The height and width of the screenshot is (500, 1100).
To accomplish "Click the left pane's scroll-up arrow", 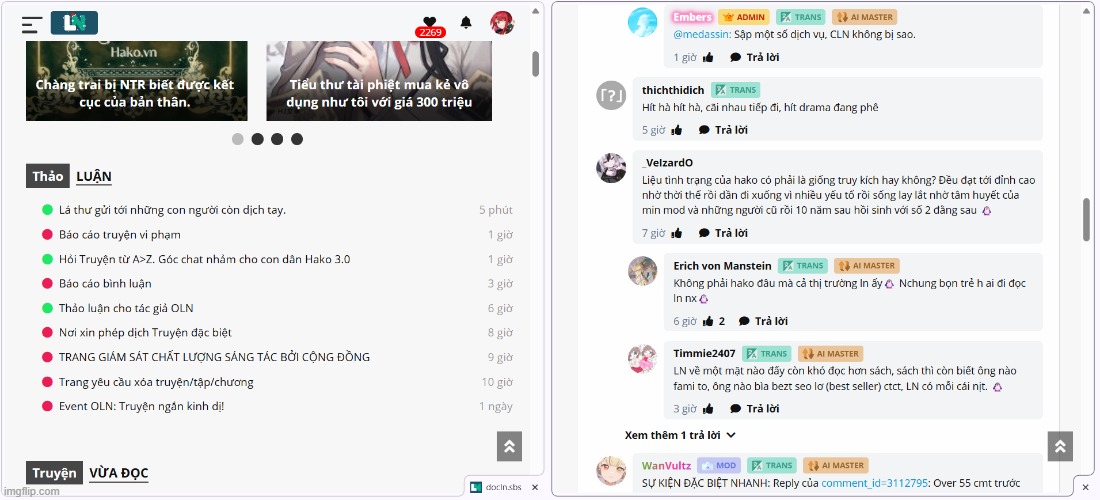I will click(x=536, y=11).
